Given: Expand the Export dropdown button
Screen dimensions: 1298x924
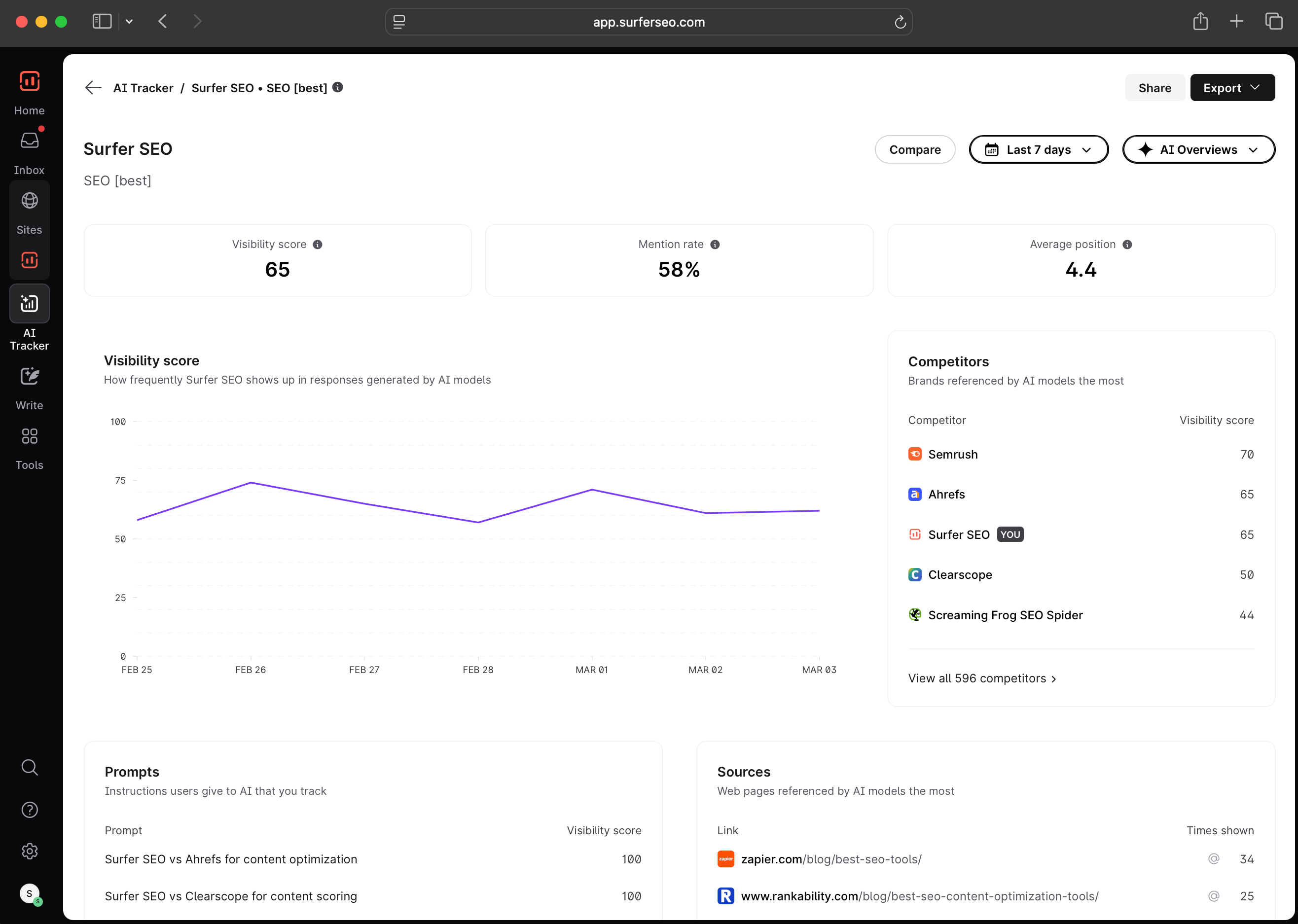Looking at the screenshot, I should point(1232,88).
